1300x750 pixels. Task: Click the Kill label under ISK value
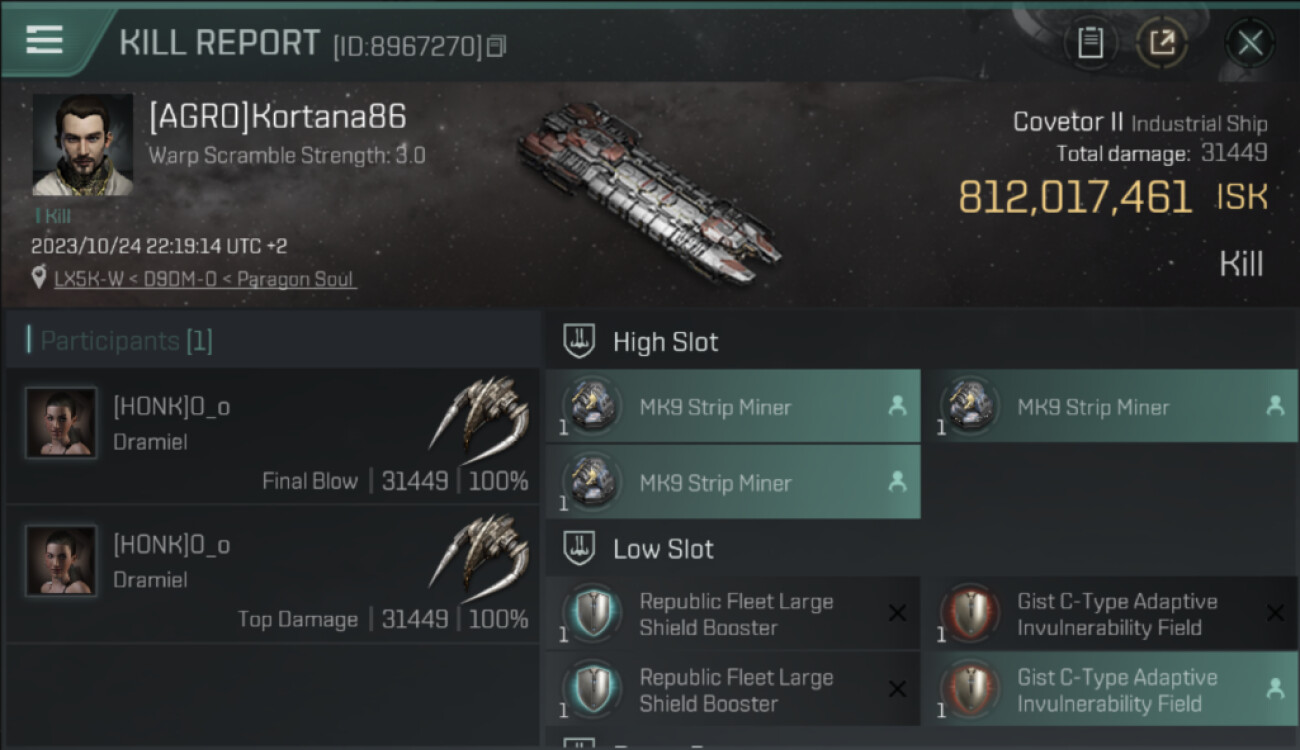[1241, 264]
